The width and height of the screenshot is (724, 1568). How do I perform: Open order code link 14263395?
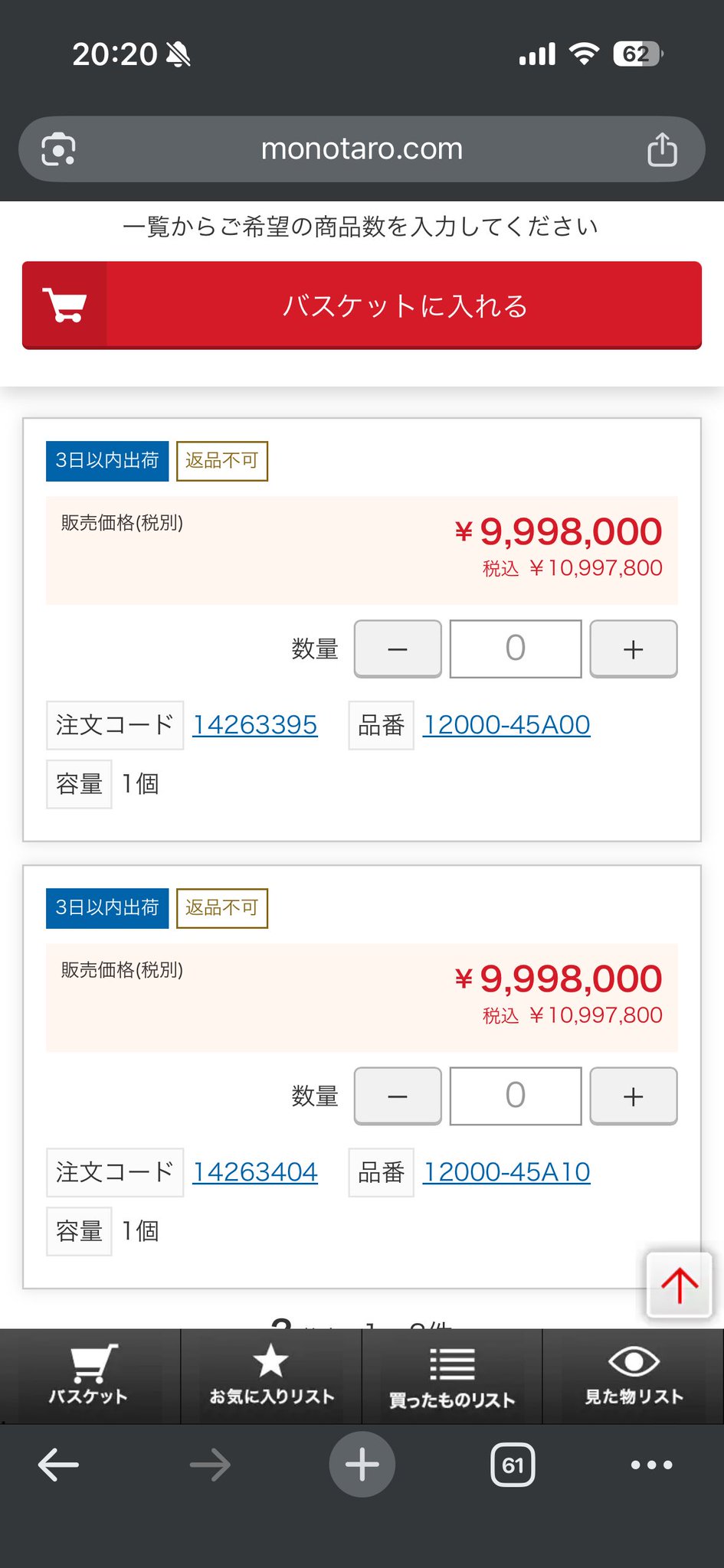pos(254,725)
